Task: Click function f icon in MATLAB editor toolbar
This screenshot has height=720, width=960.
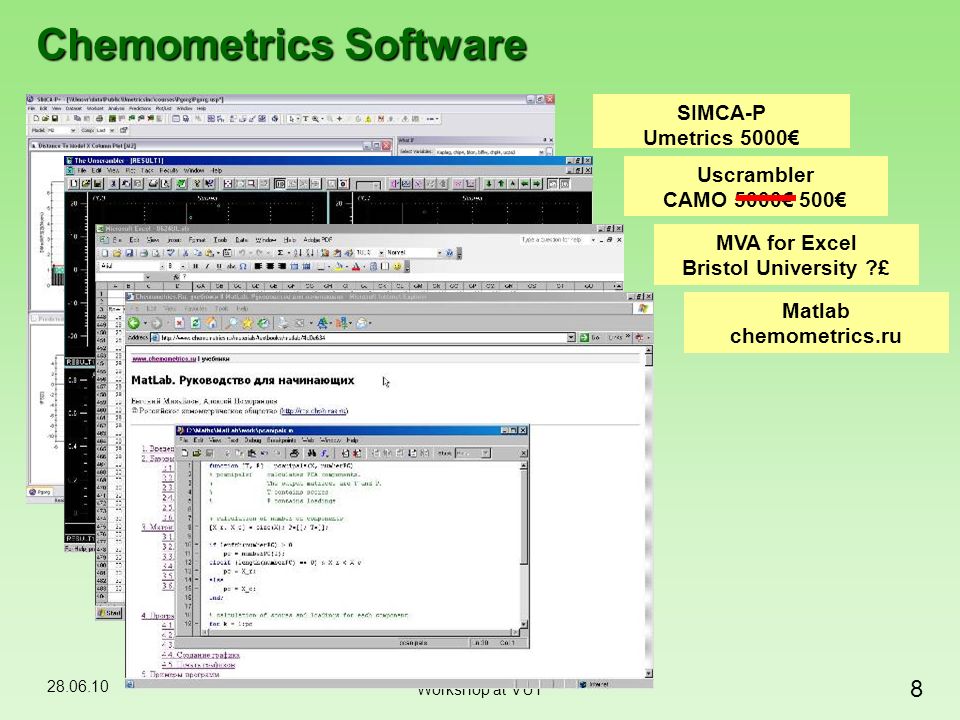Action: click(x=324, y=453)
